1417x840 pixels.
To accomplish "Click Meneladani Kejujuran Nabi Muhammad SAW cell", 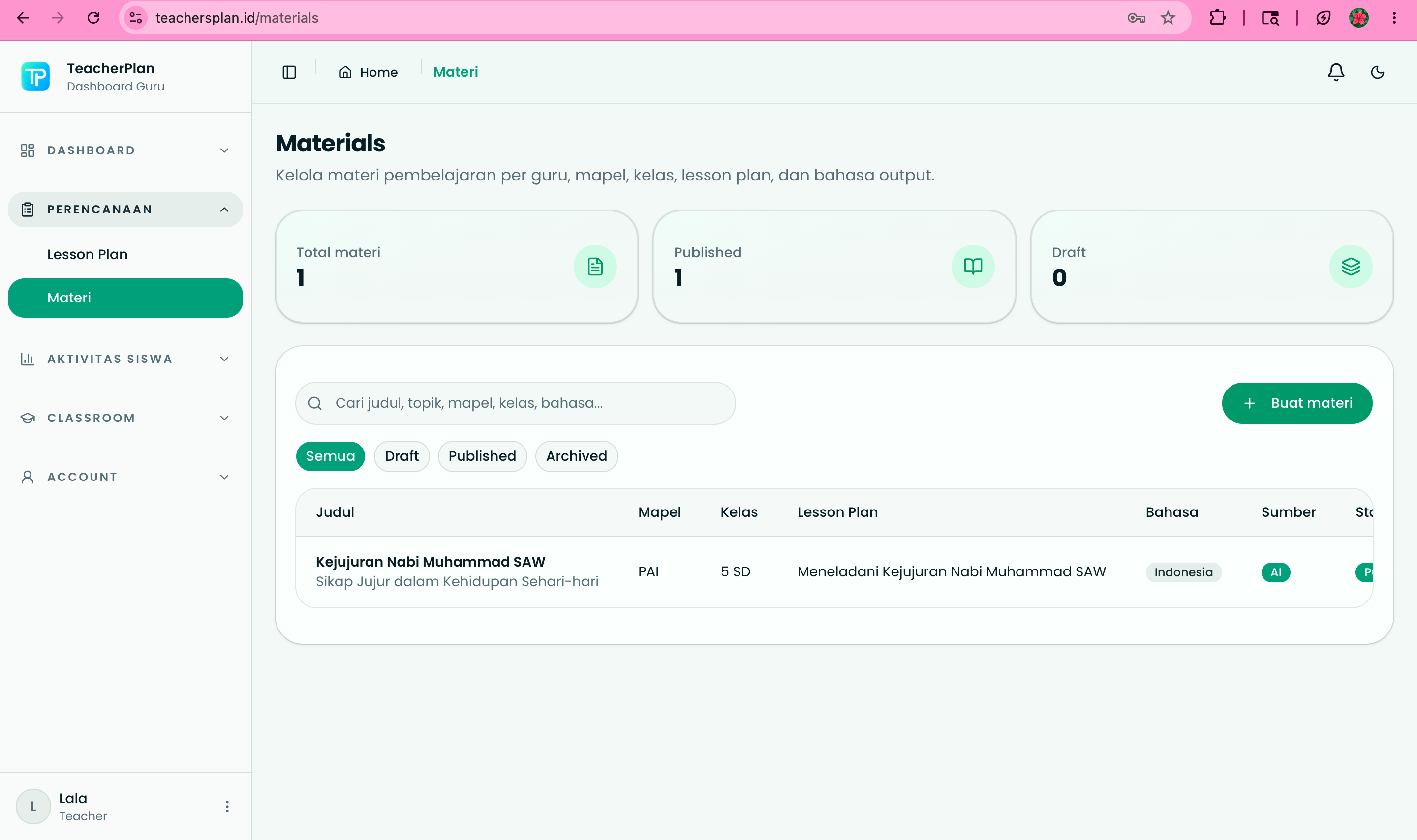I will tap(951, 571).
